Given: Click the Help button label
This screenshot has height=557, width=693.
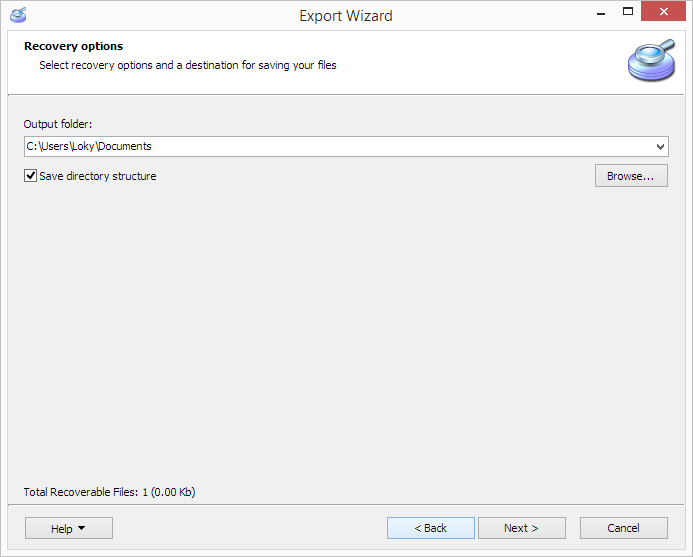Looking at the screenshot, I should (61, 529).
